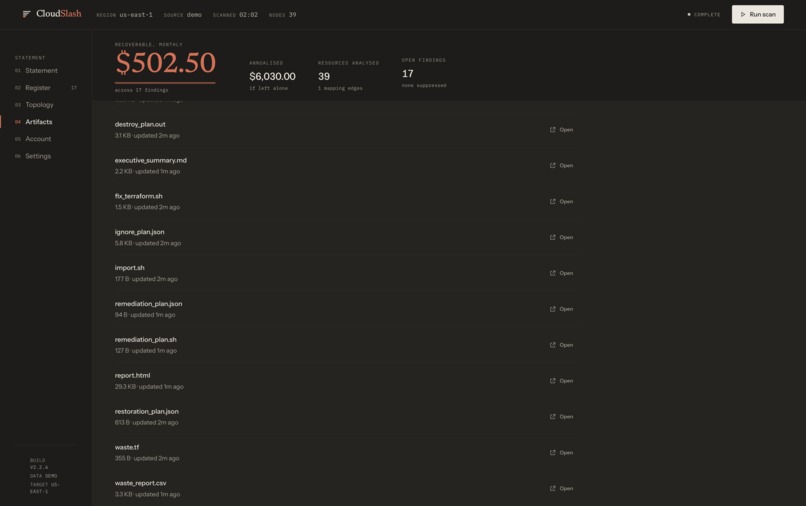
Task: Click the $502.50 recoverable monthly amount
Action: tap(166, 63)
